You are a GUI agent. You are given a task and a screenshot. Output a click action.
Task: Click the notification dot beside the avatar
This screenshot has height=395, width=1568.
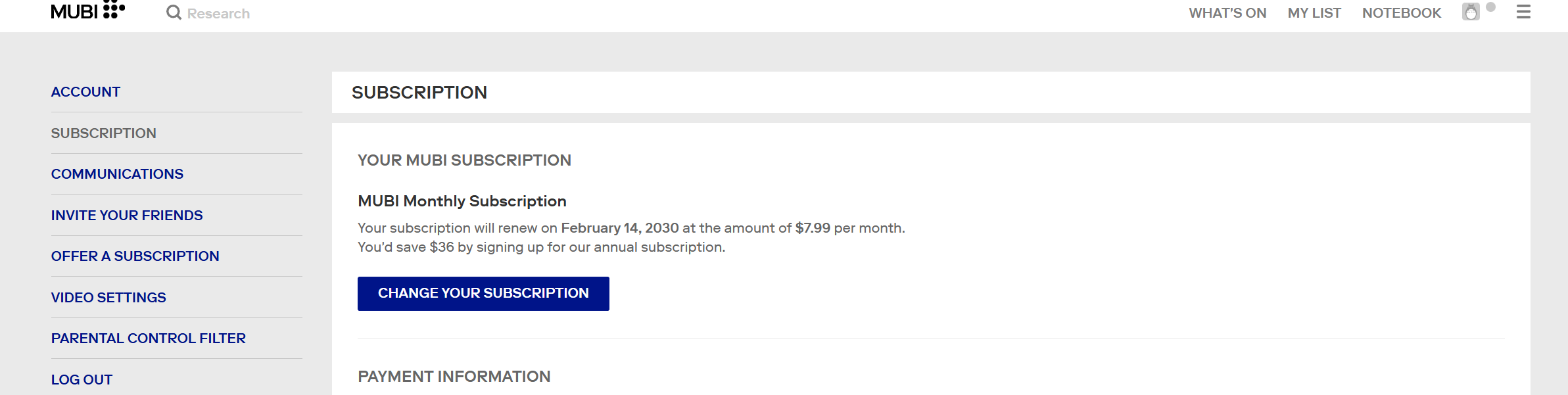click(x=1491, y=7)
